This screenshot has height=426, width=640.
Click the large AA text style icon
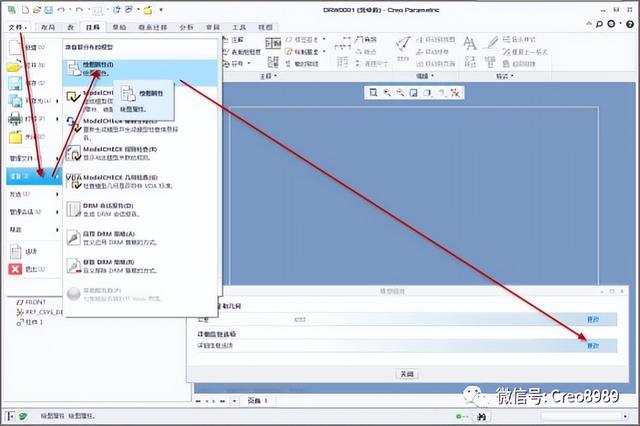point(470,43)
